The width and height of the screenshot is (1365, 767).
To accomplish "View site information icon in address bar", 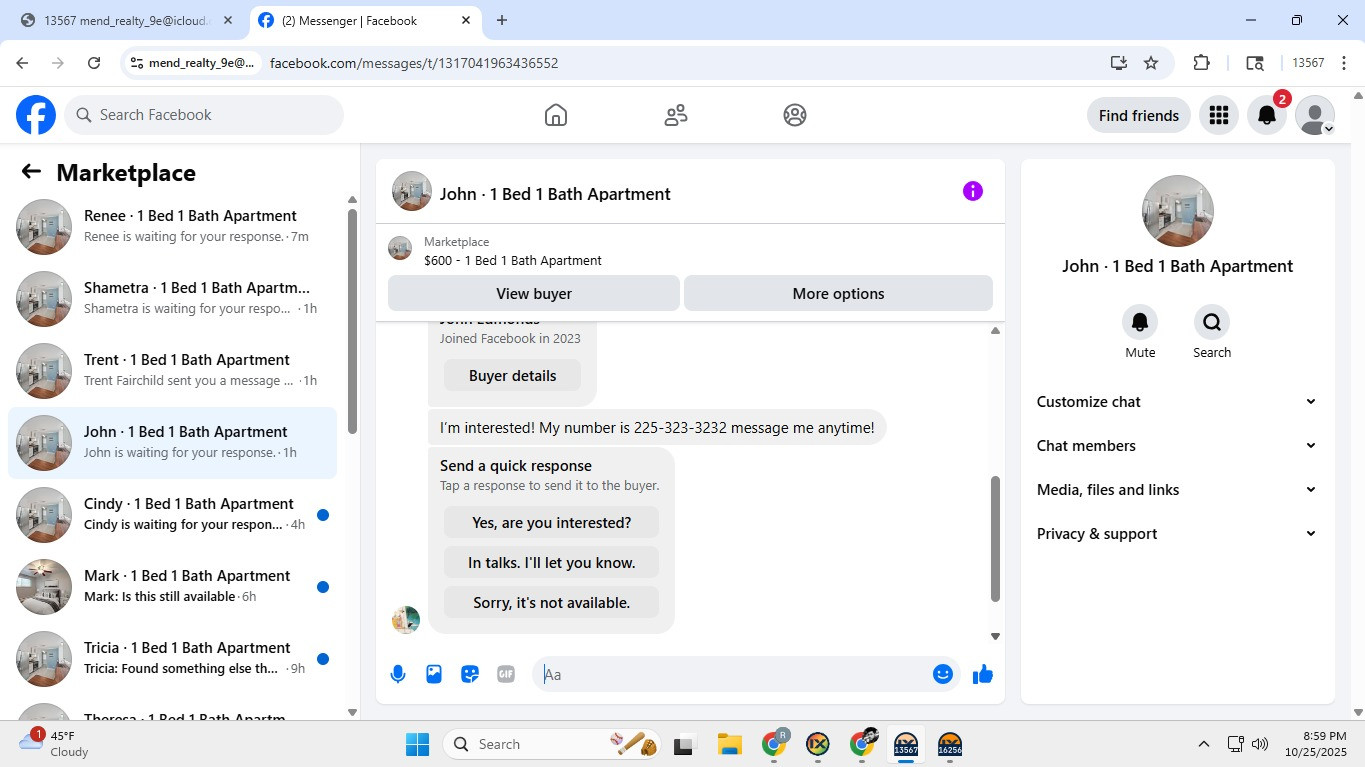I will (137, 63).
